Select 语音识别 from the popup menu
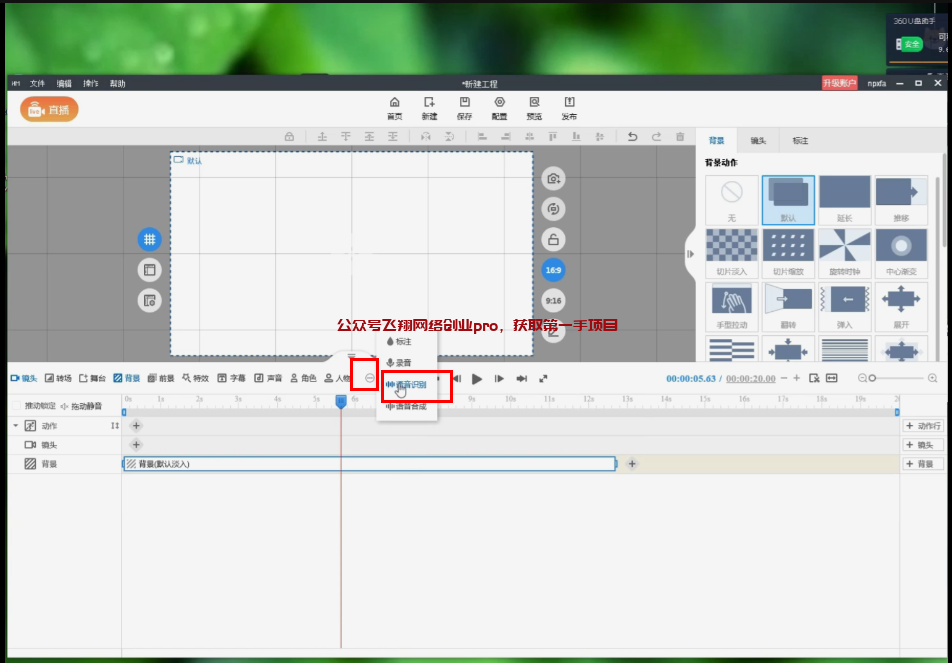Screen dimensions: 952x663 point(408,385)
